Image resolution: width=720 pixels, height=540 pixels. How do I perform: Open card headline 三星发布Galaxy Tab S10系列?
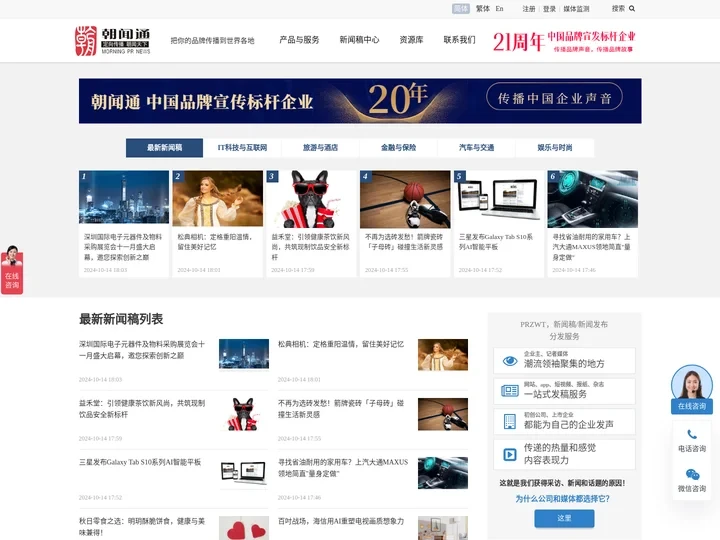pyautogui.click(x=496, y=242)
